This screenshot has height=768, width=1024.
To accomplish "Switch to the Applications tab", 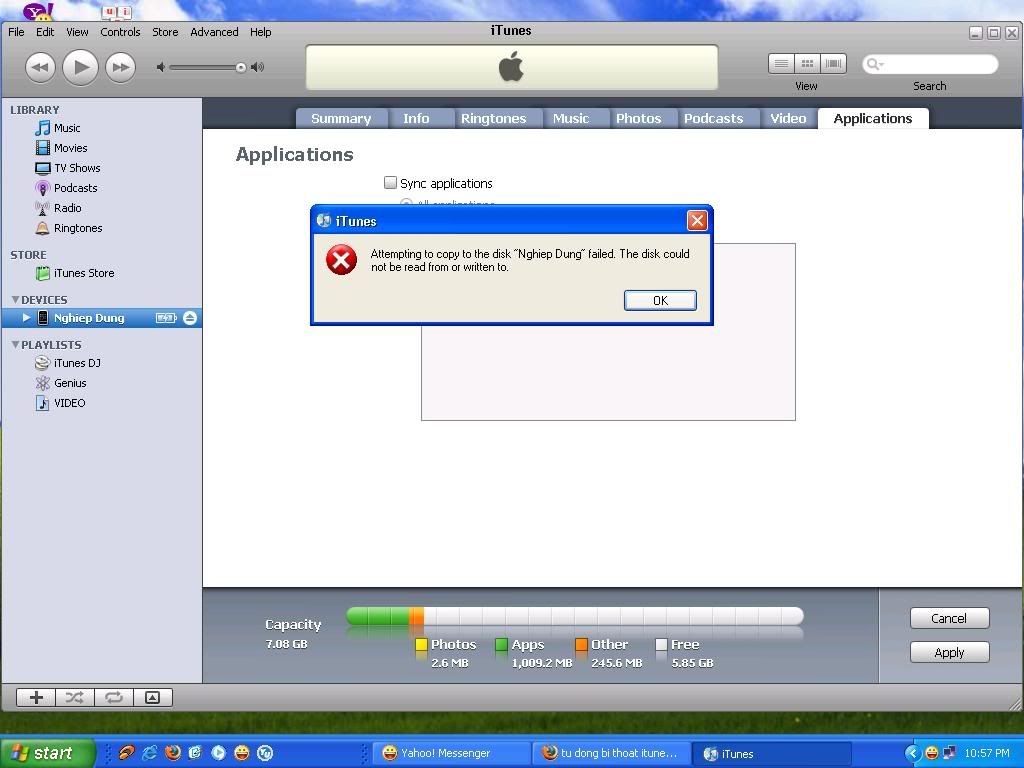I will click(x=873, y=119).
